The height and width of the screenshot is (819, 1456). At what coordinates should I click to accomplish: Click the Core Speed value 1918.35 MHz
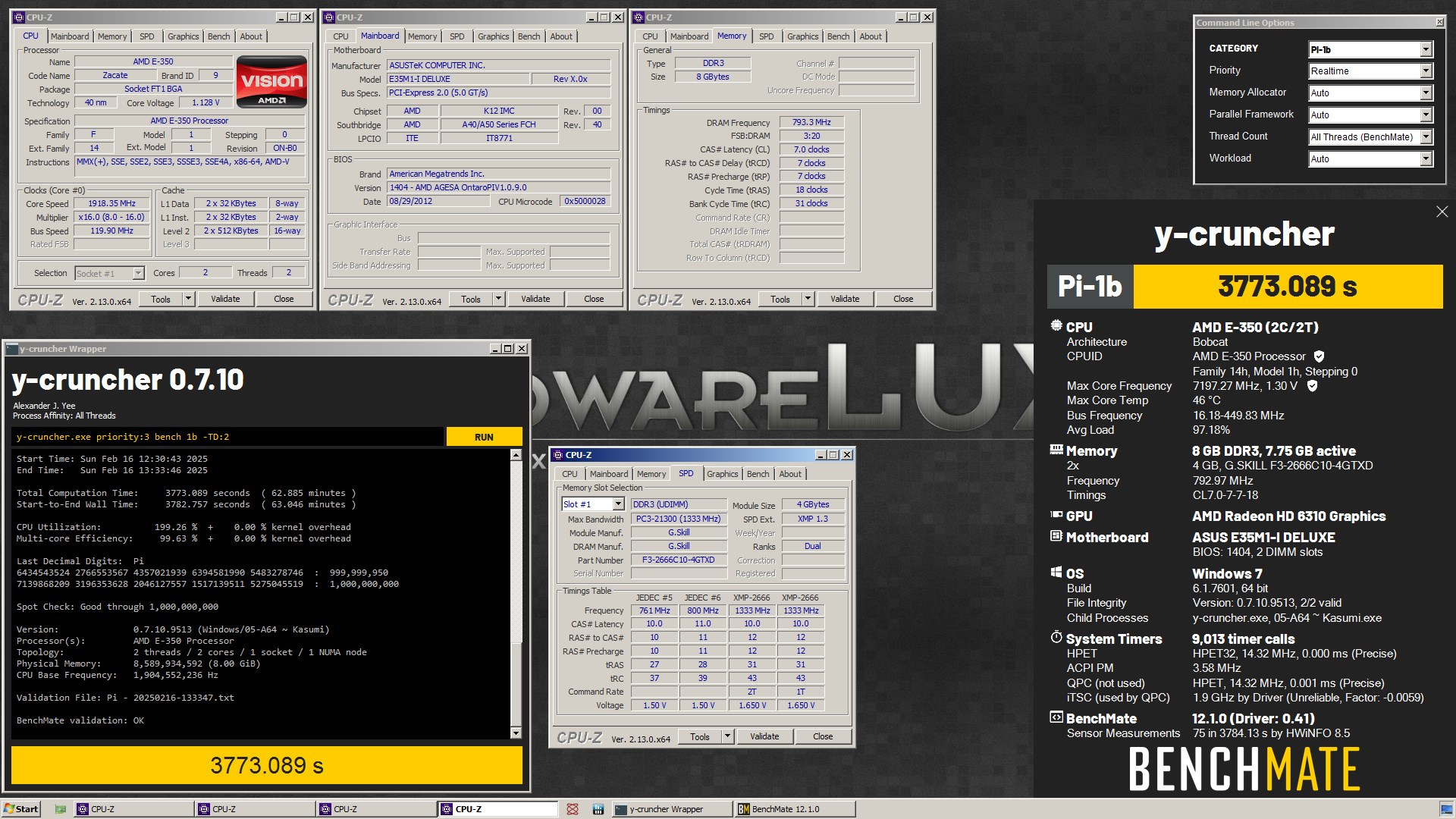[111, 204]
